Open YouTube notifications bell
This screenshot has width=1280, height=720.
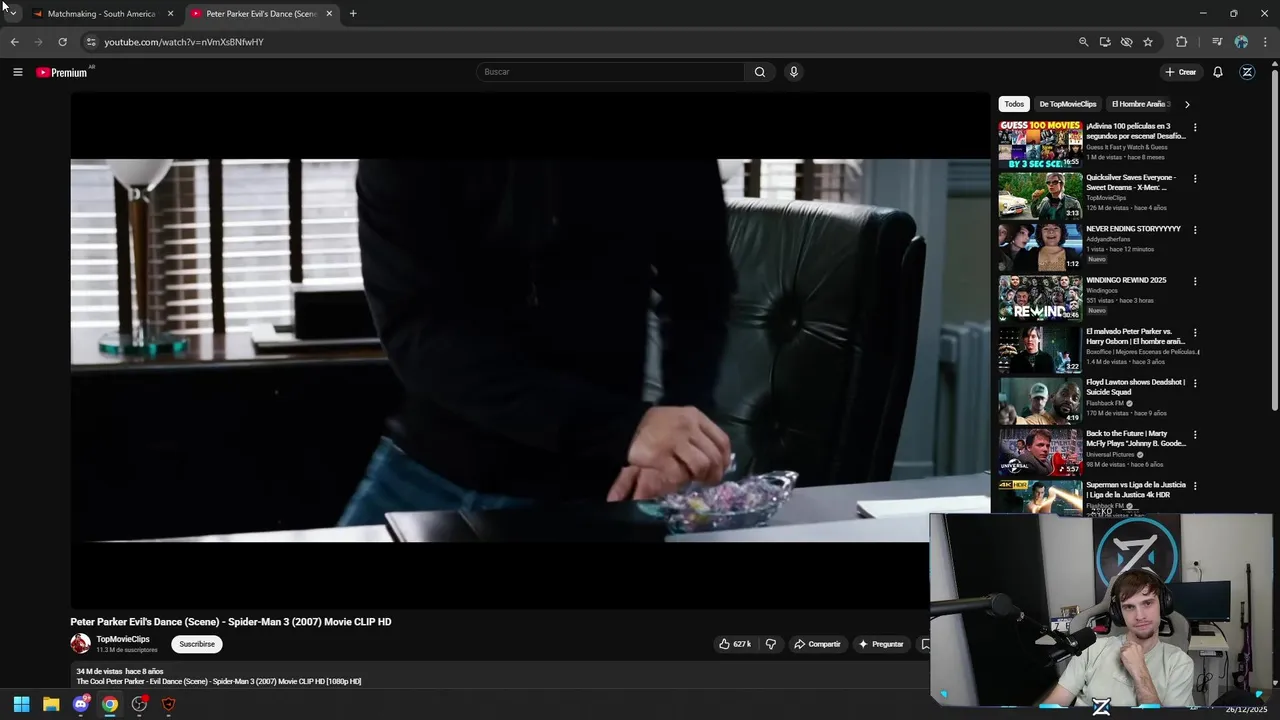1218,72
